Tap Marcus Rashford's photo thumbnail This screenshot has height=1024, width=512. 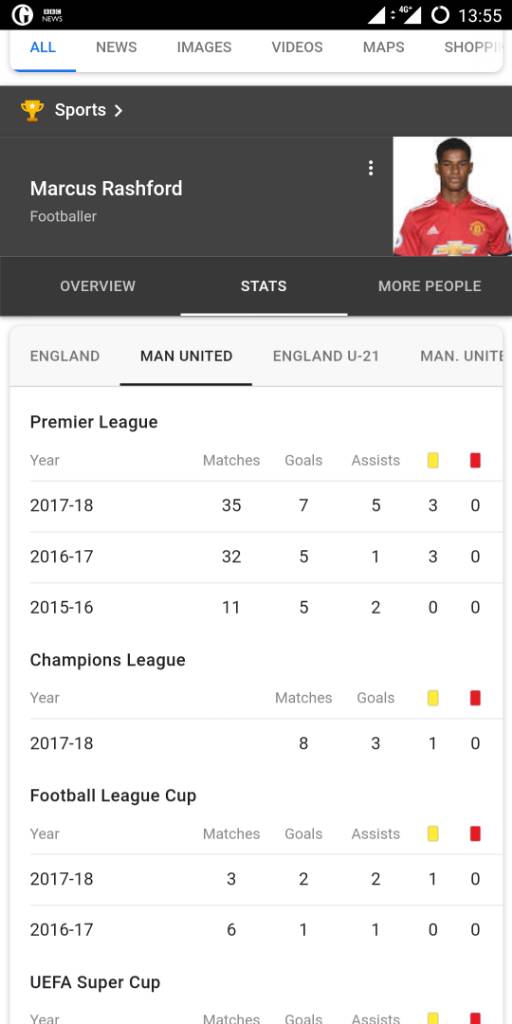(x=452, y=196)
